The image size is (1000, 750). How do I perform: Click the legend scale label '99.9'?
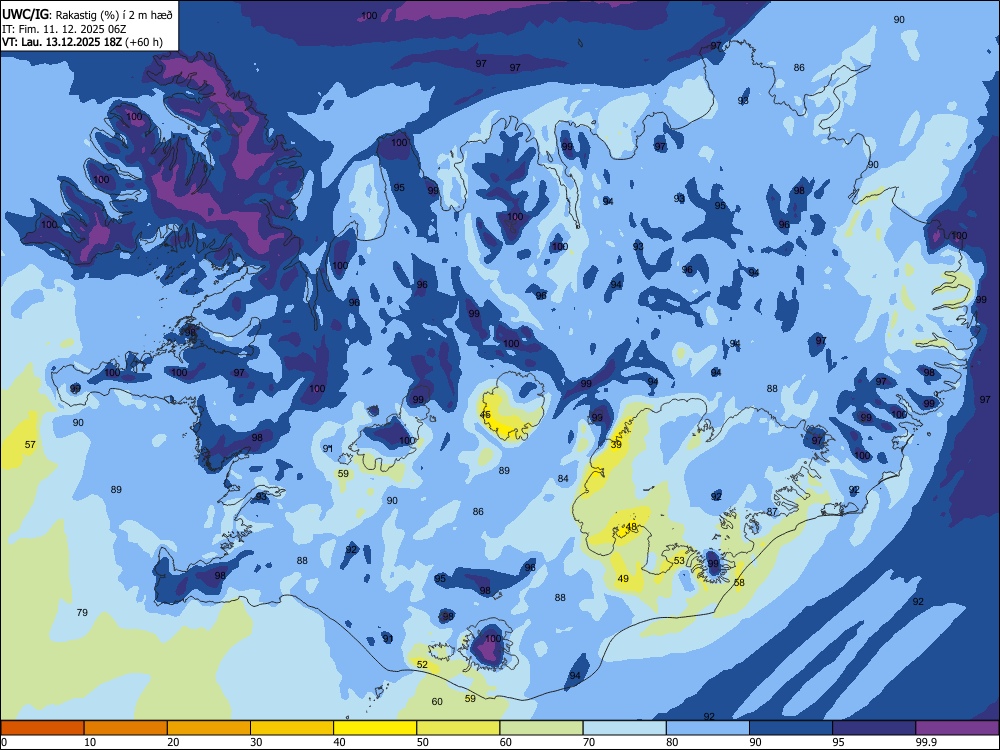[x=926, y=742]
